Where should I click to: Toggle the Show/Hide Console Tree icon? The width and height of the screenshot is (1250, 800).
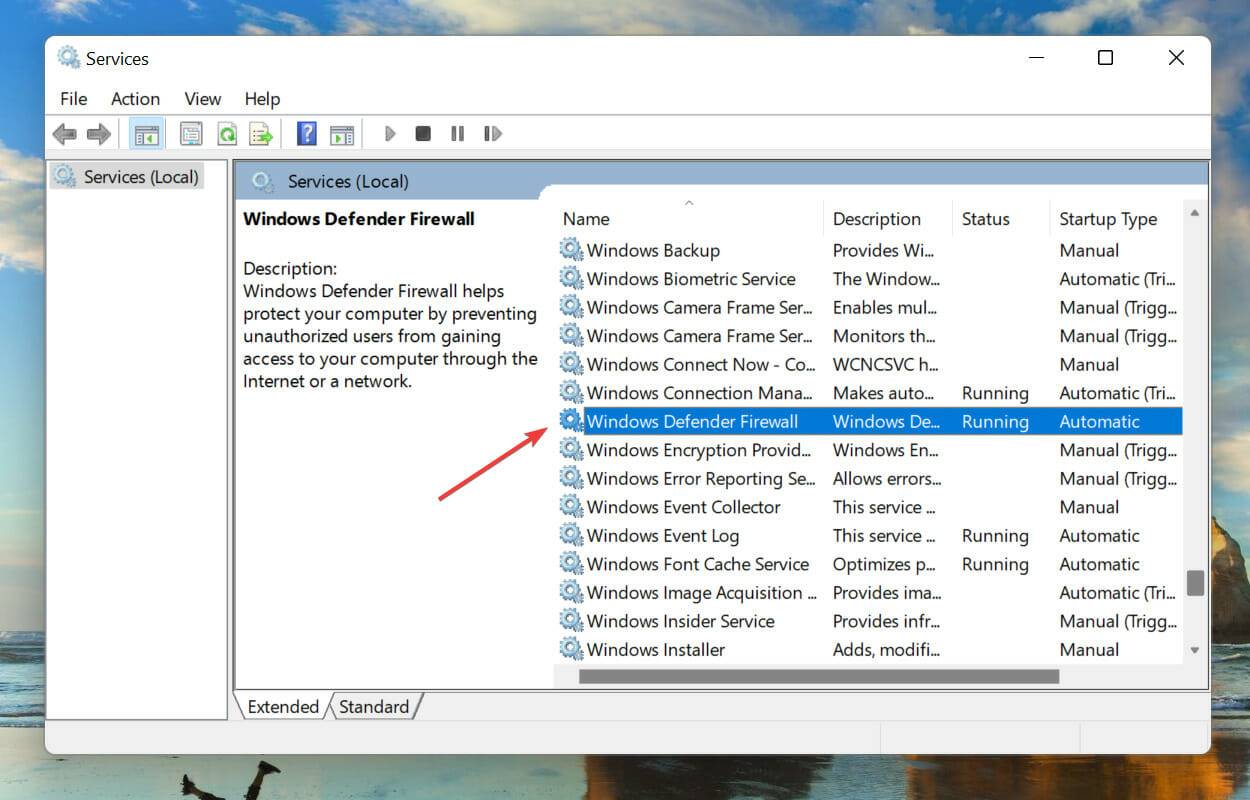pyautogui.click(x=147, y=134)
